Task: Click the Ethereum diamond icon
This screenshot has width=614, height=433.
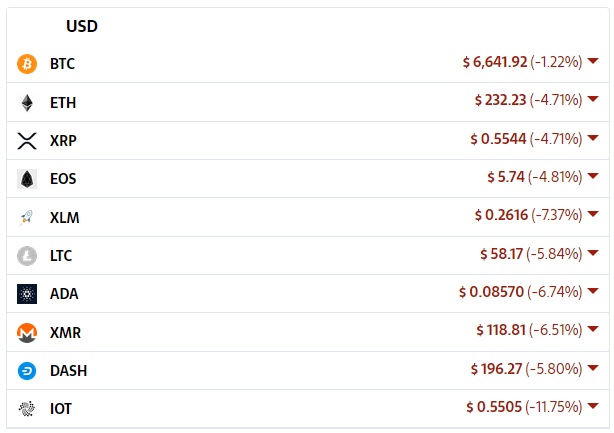Action: click(27, 103)
